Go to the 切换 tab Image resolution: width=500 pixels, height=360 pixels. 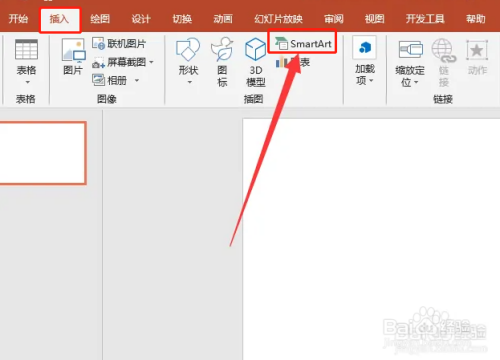click(182, 19)
